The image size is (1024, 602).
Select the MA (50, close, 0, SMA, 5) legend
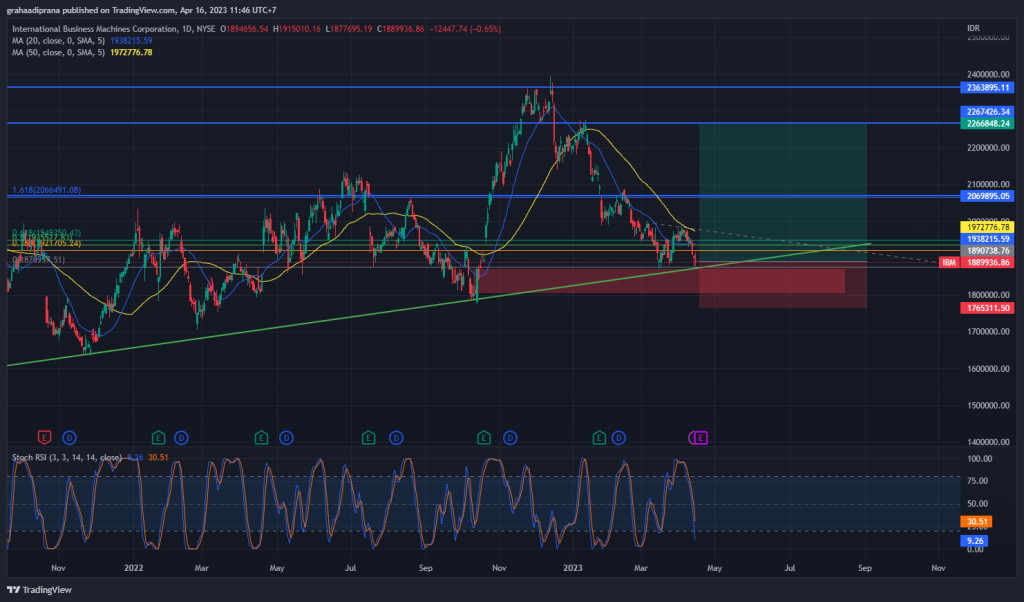coord(58,52)
